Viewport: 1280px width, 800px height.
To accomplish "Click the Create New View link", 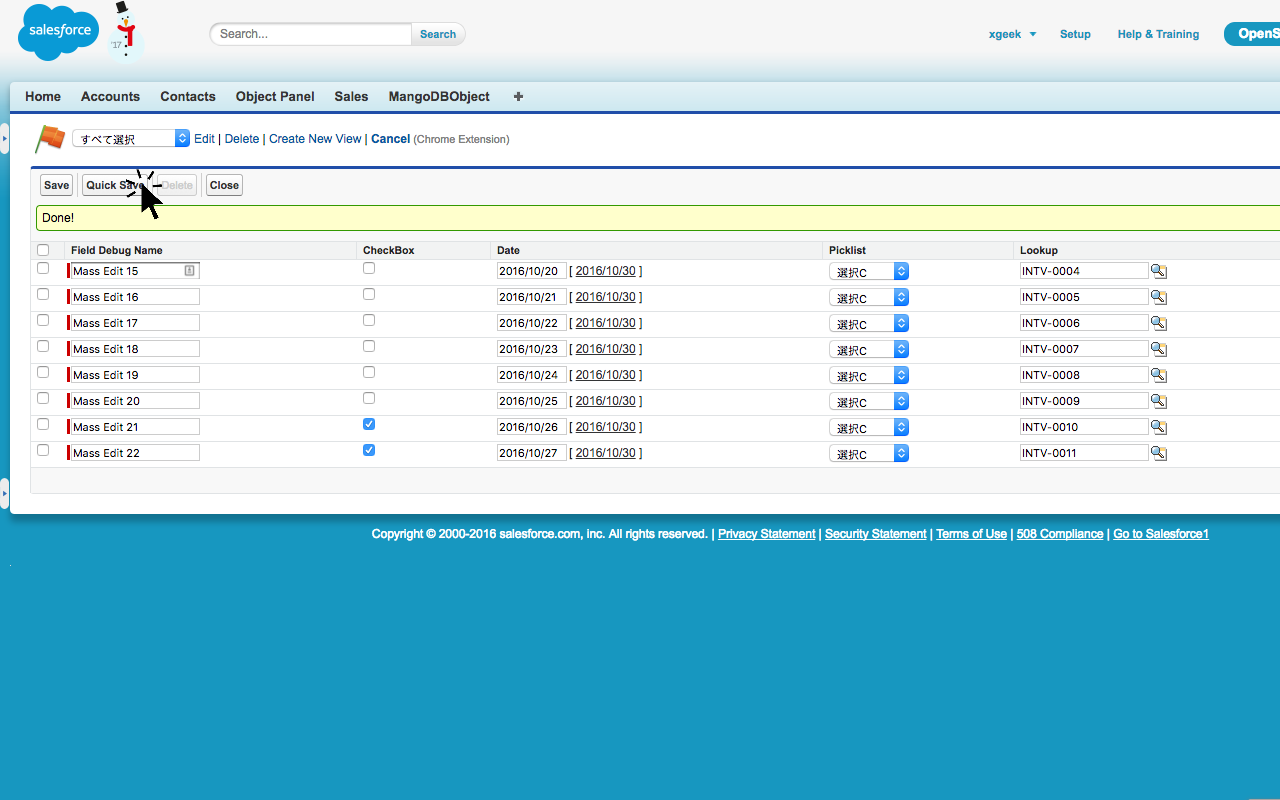I will (315, 139).
